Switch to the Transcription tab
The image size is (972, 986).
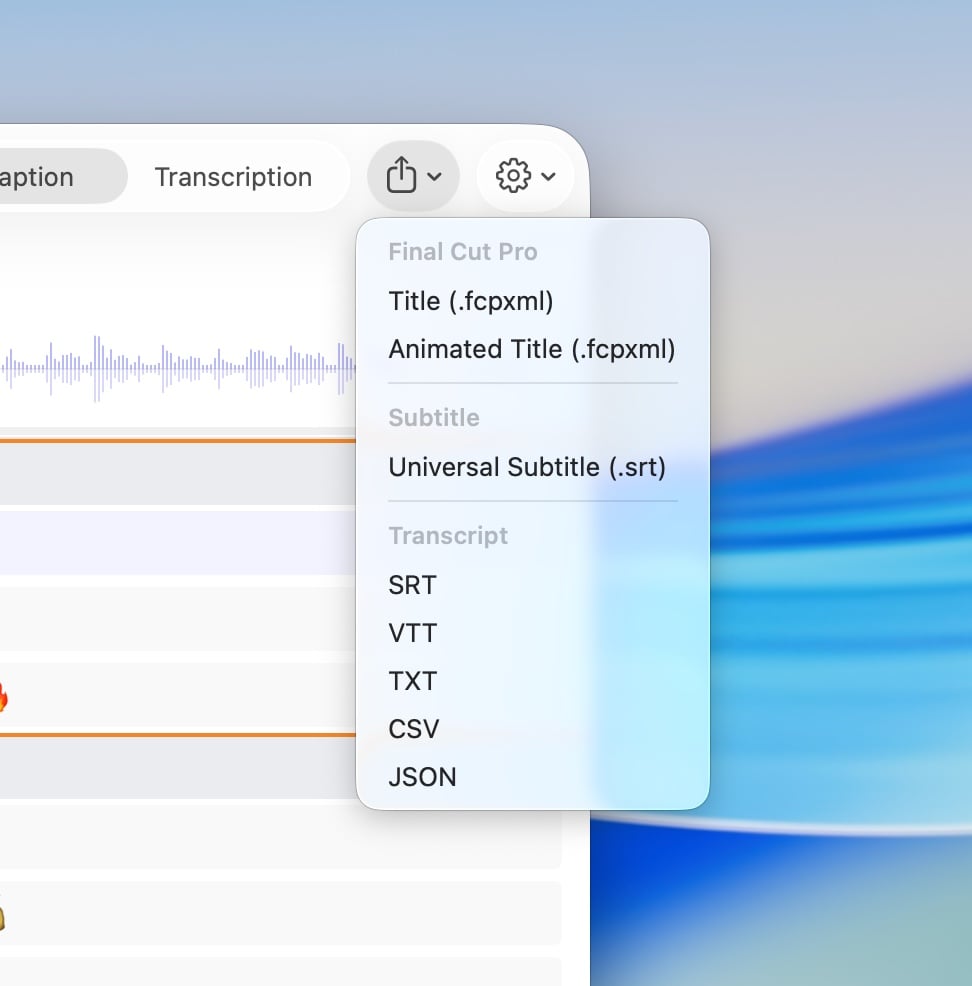pos(233,177)
